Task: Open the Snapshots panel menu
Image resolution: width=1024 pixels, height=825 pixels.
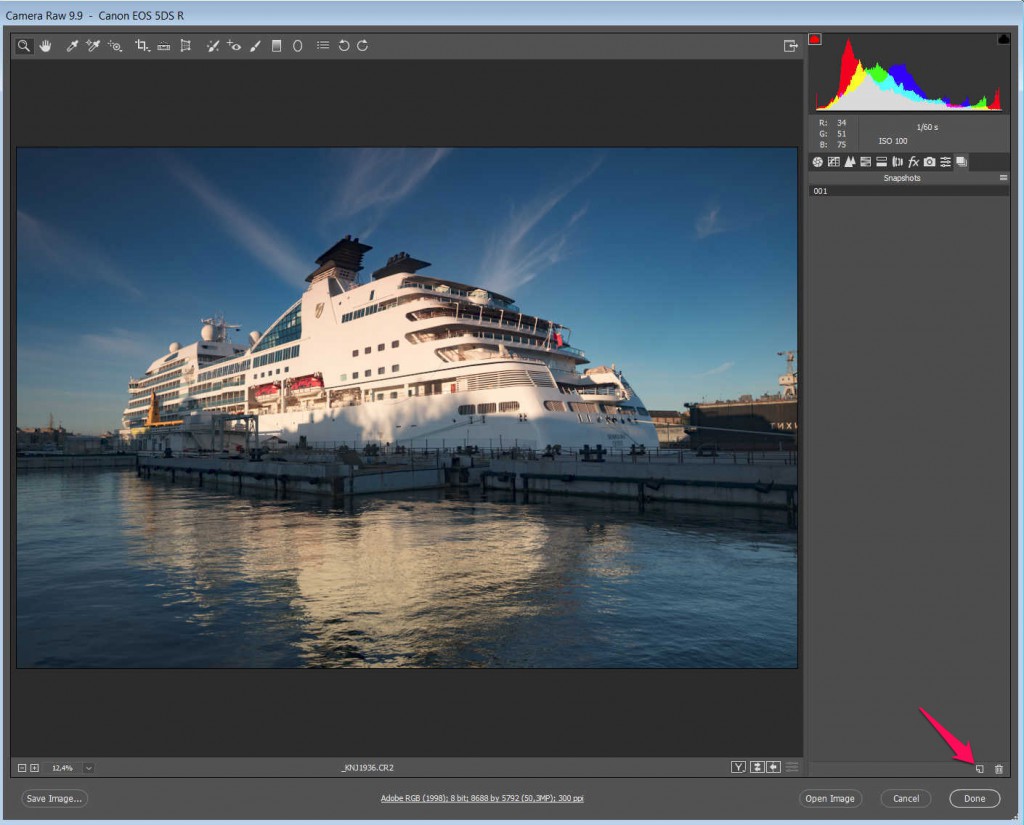Action: [x=1003, y=177]
